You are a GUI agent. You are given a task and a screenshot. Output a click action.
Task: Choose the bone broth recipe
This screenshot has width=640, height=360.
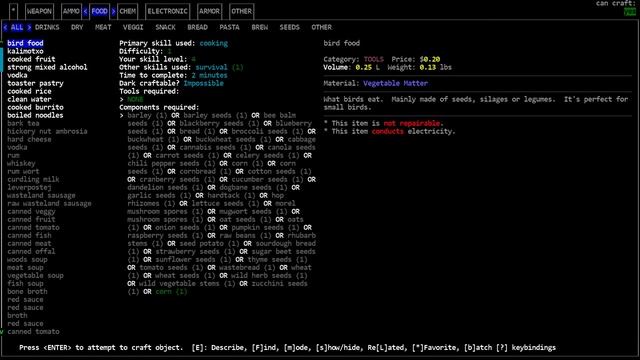tap(27, 291)
